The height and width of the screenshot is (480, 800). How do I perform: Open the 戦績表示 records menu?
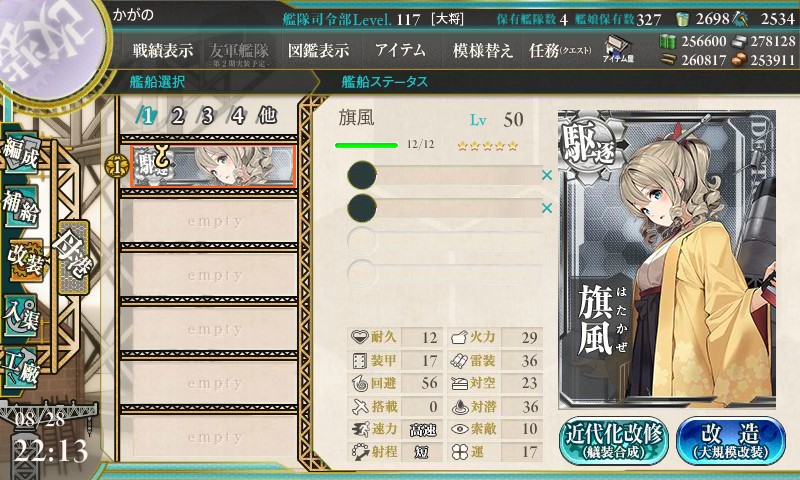click(163, 50)
